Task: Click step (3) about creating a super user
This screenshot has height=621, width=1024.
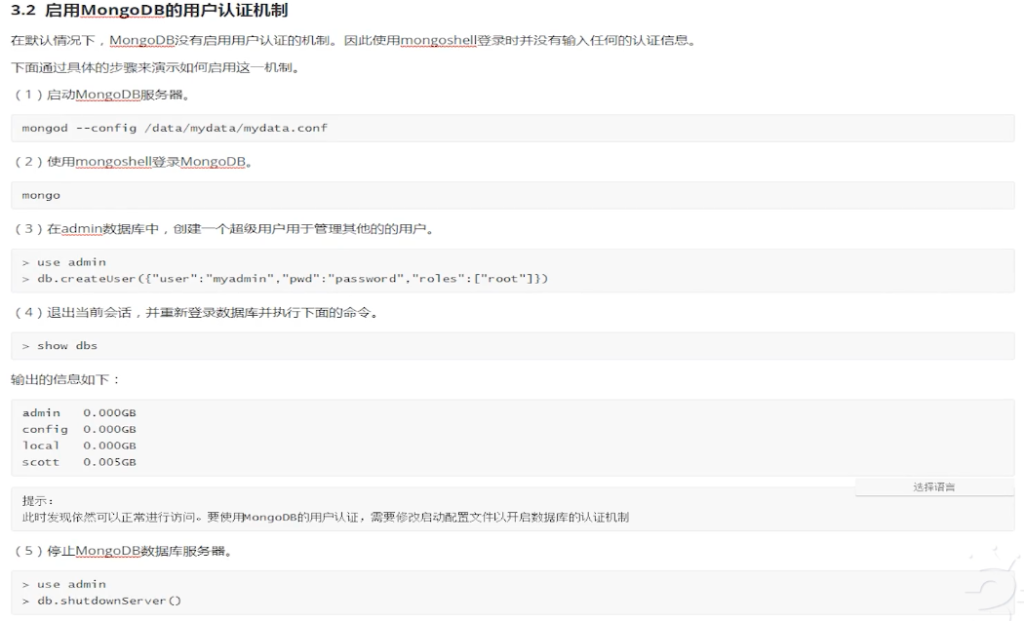Action: 223,229
